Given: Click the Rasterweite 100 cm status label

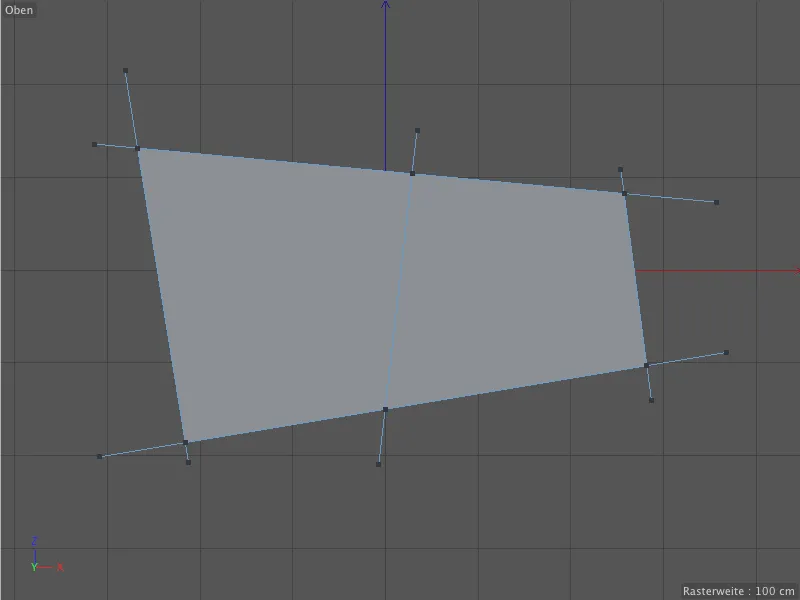Looking at the screenshot, I should [737, 589].
